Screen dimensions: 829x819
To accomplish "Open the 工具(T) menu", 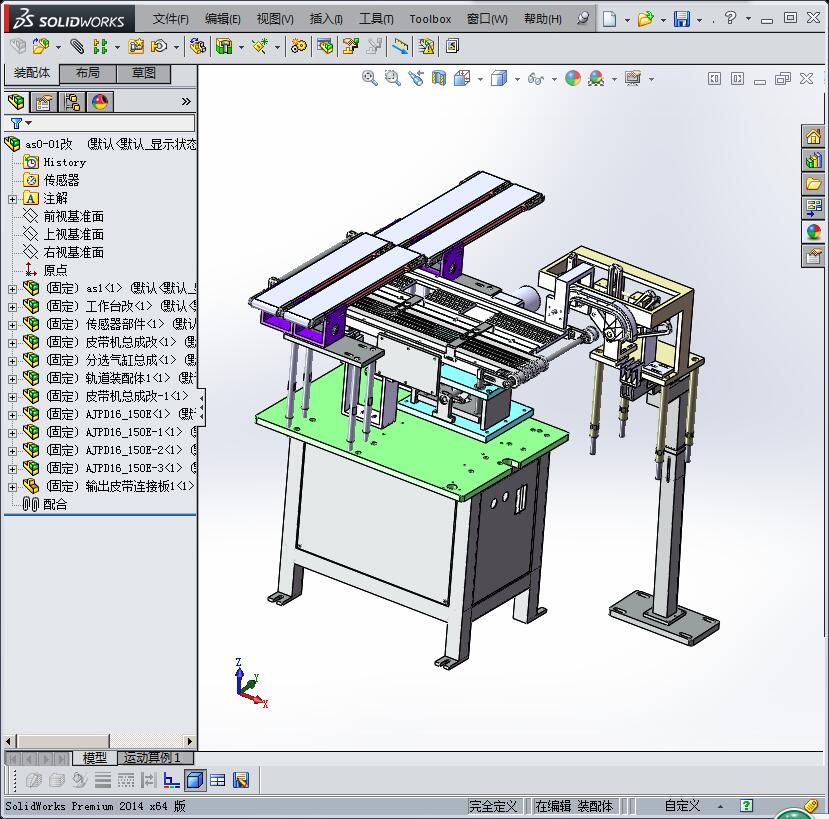I will 376,19.
